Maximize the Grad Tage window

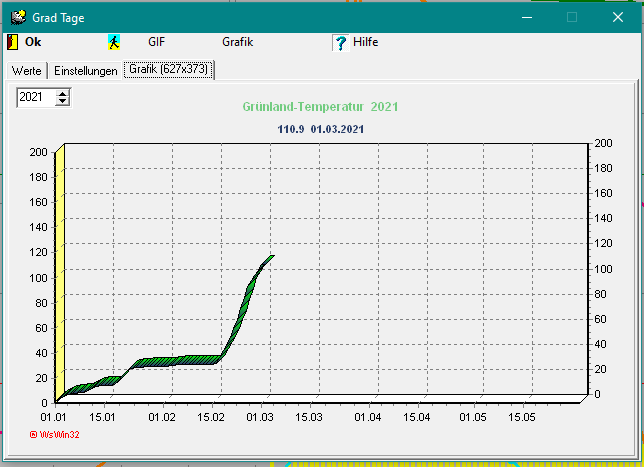[x=572, y=17]
